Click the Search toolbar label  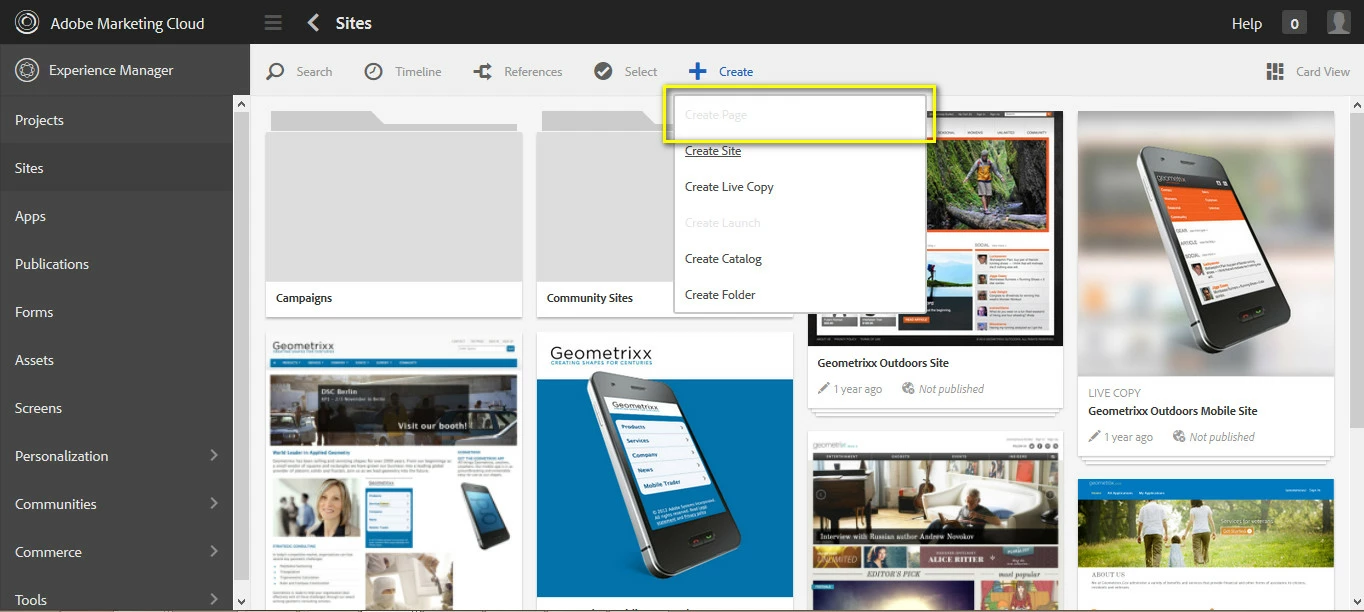314,72
